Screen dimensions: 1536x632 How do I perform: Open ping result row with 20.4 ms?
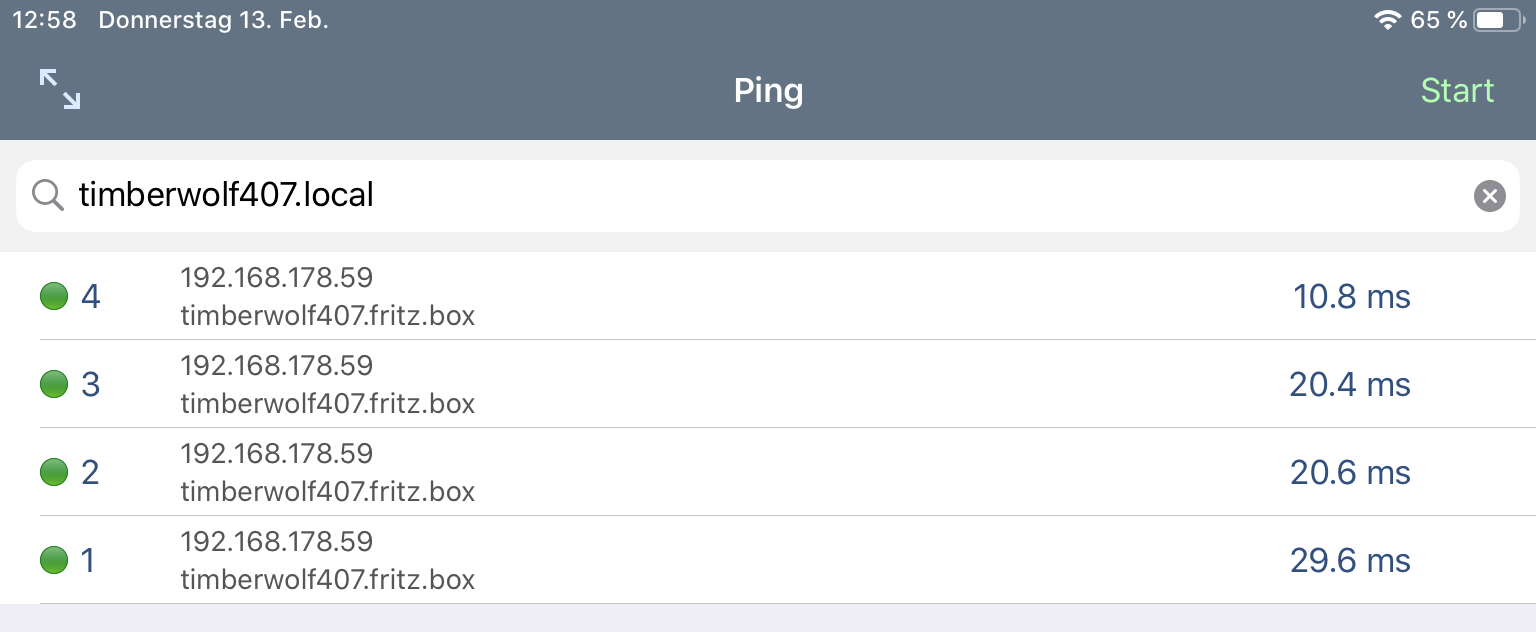pyautogui.click(x=768, y=384)
